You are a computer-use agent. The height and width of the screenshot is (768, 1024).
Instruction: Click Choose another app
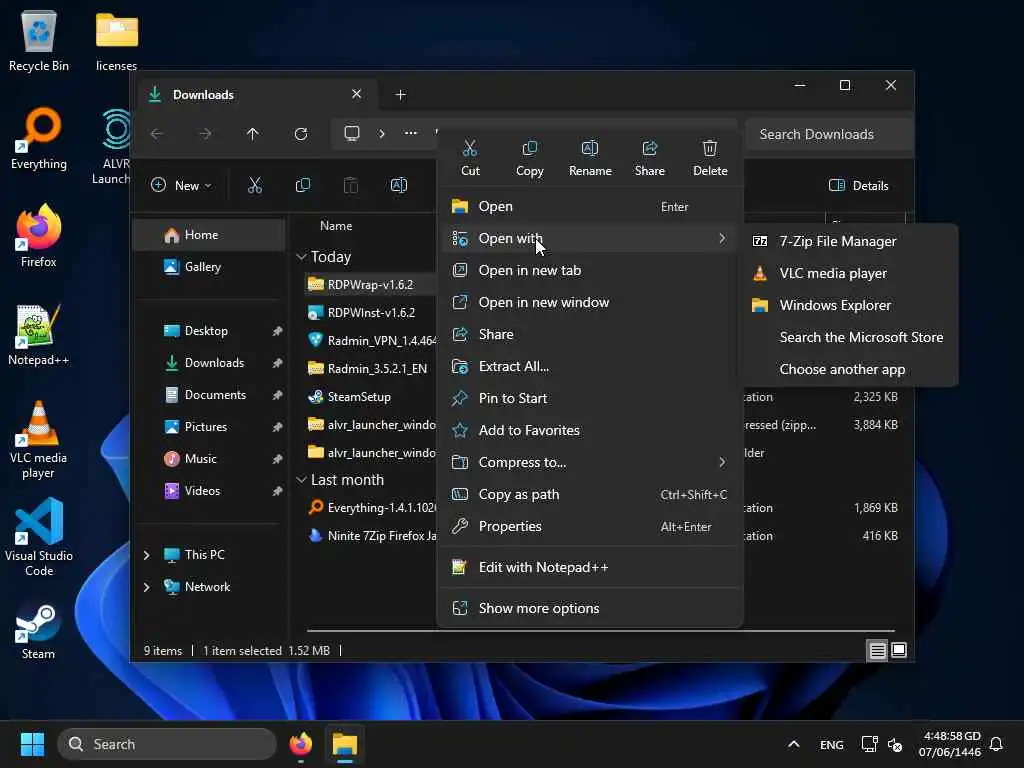(850, 370)
